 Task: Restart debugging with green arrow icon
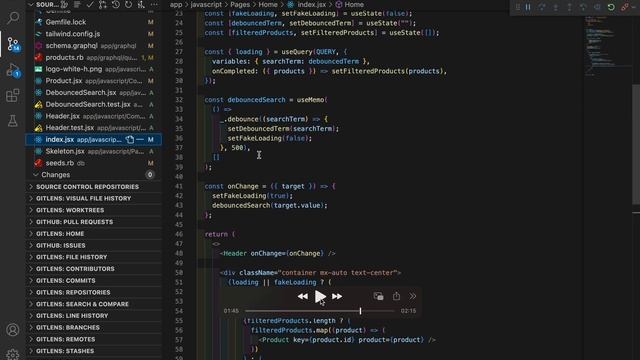pyautogui.click(x=611, y=7)
